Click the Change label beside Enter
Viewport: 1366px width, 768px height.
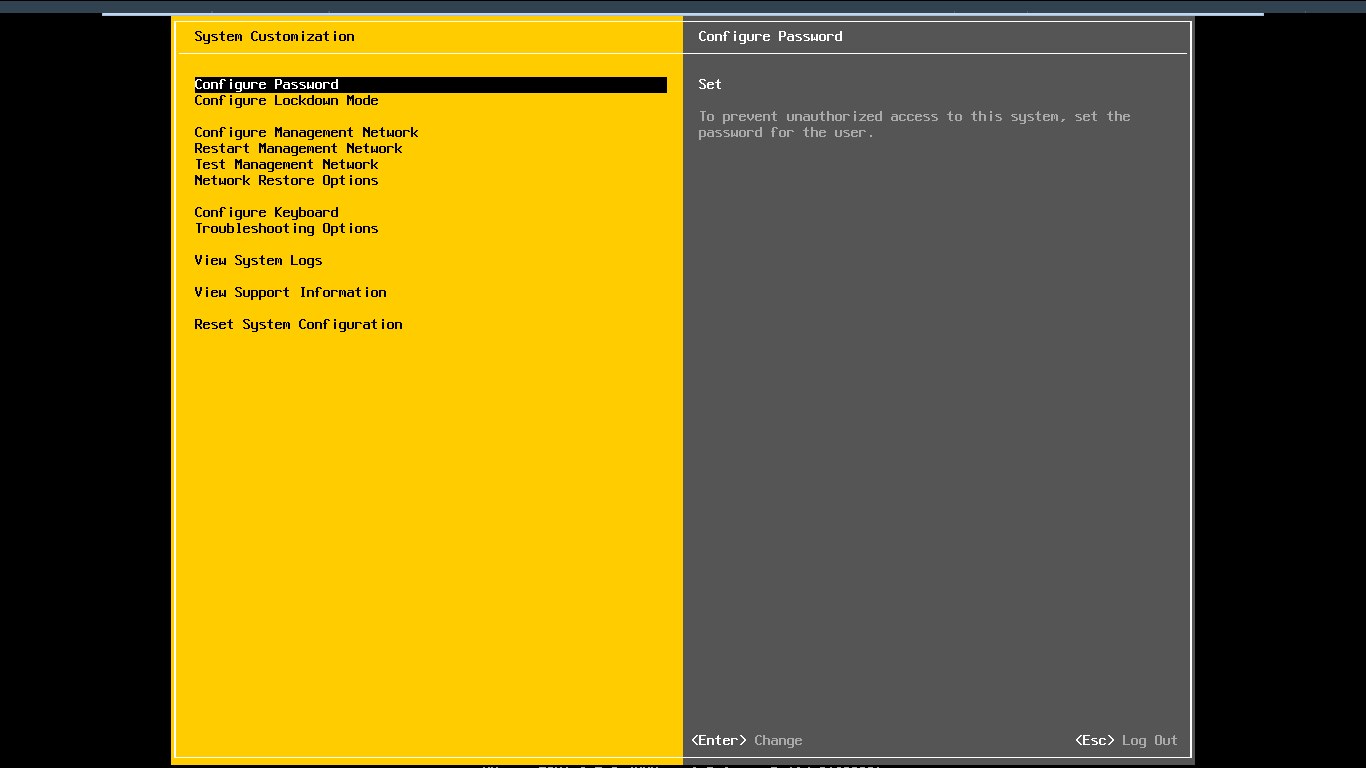coord(778,741)
